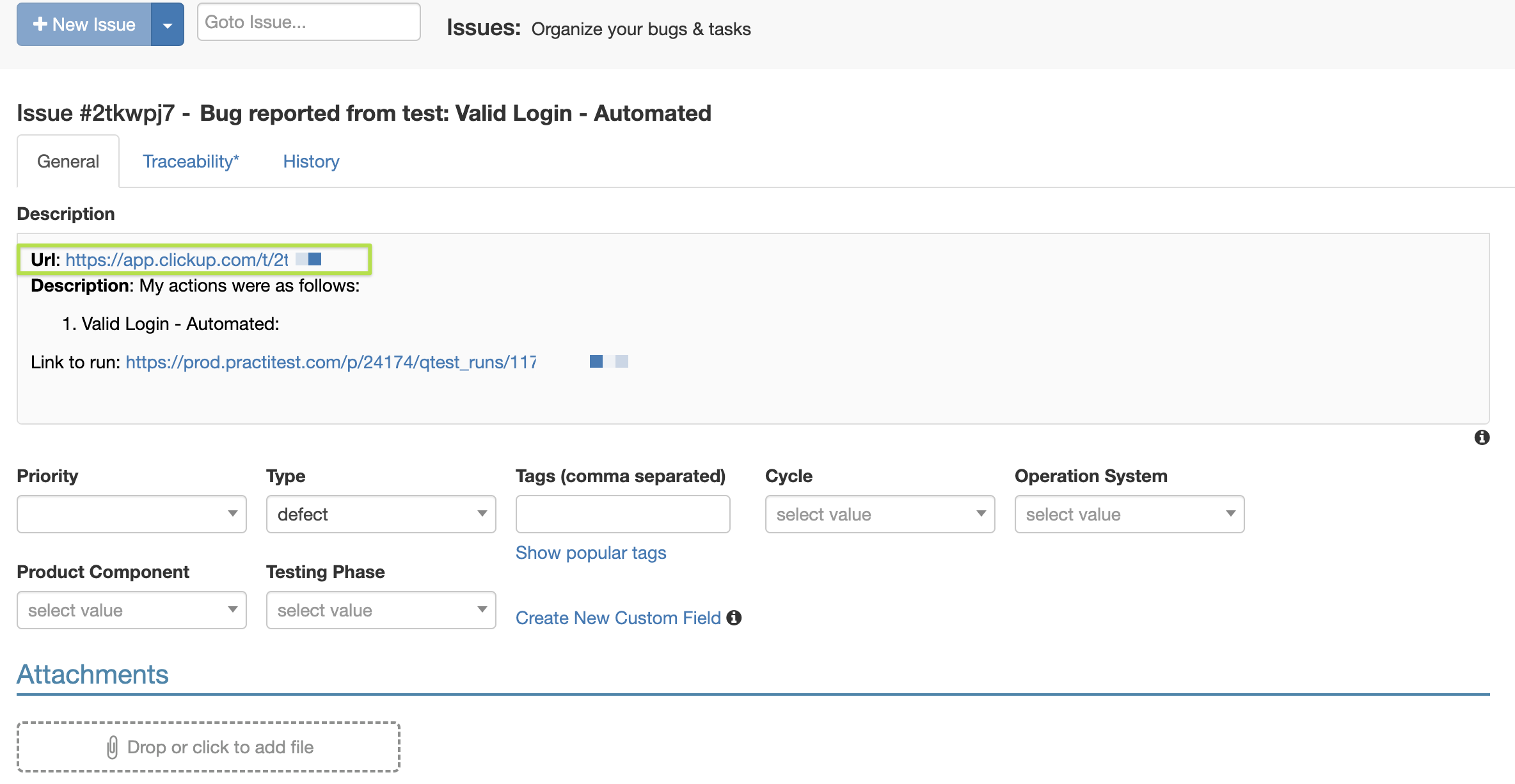The width and height of the screenshot is (1515, 784).
Task: Open the ClickUp URL link
Action: point(177,260)
